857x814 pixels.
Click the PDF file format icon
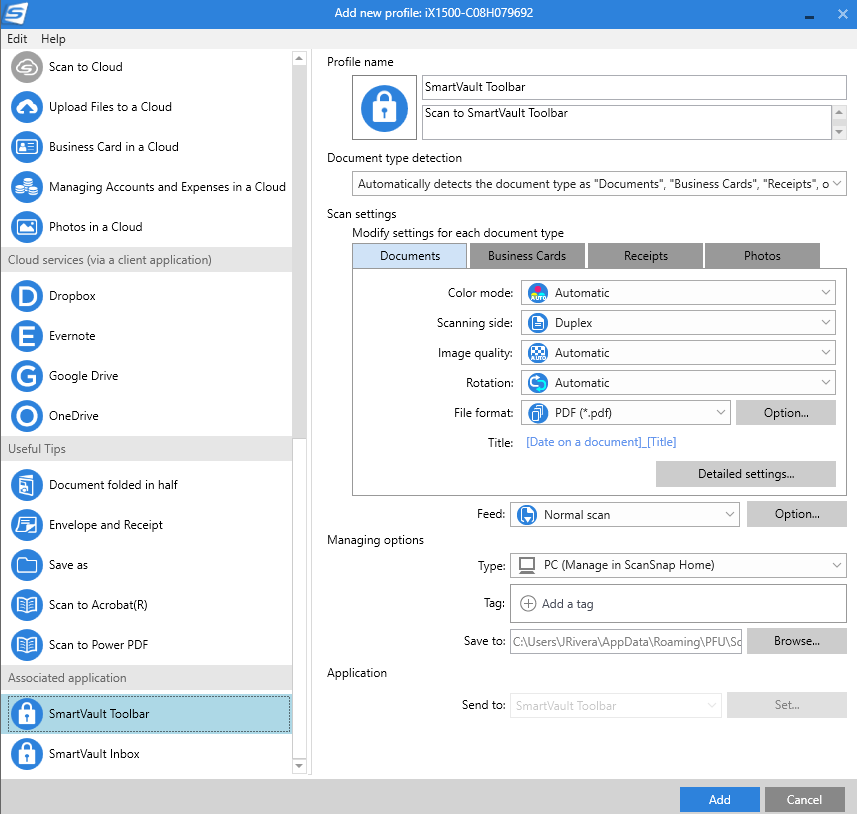tap(538, 413)
